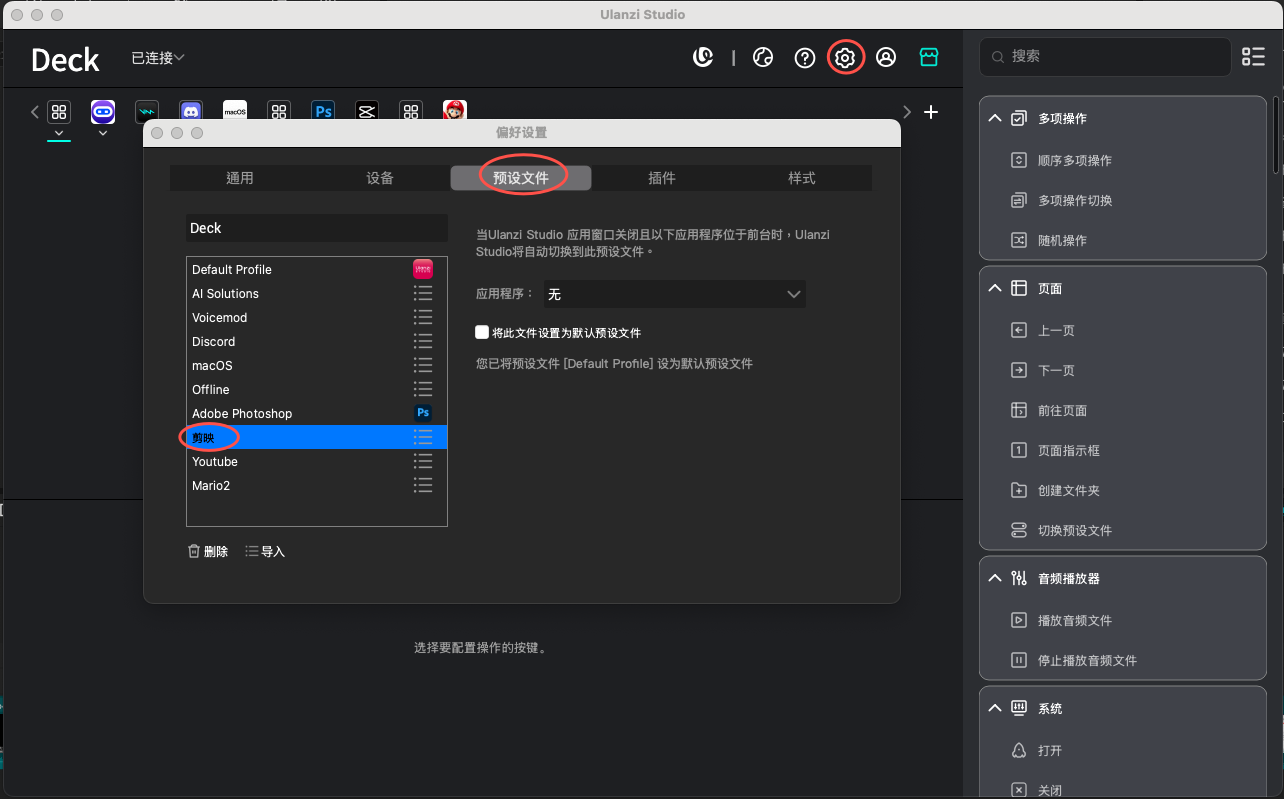Screen dimensions: 1284x799
Task: Collapse the 音频播放器 category
Action: [995, 578]
